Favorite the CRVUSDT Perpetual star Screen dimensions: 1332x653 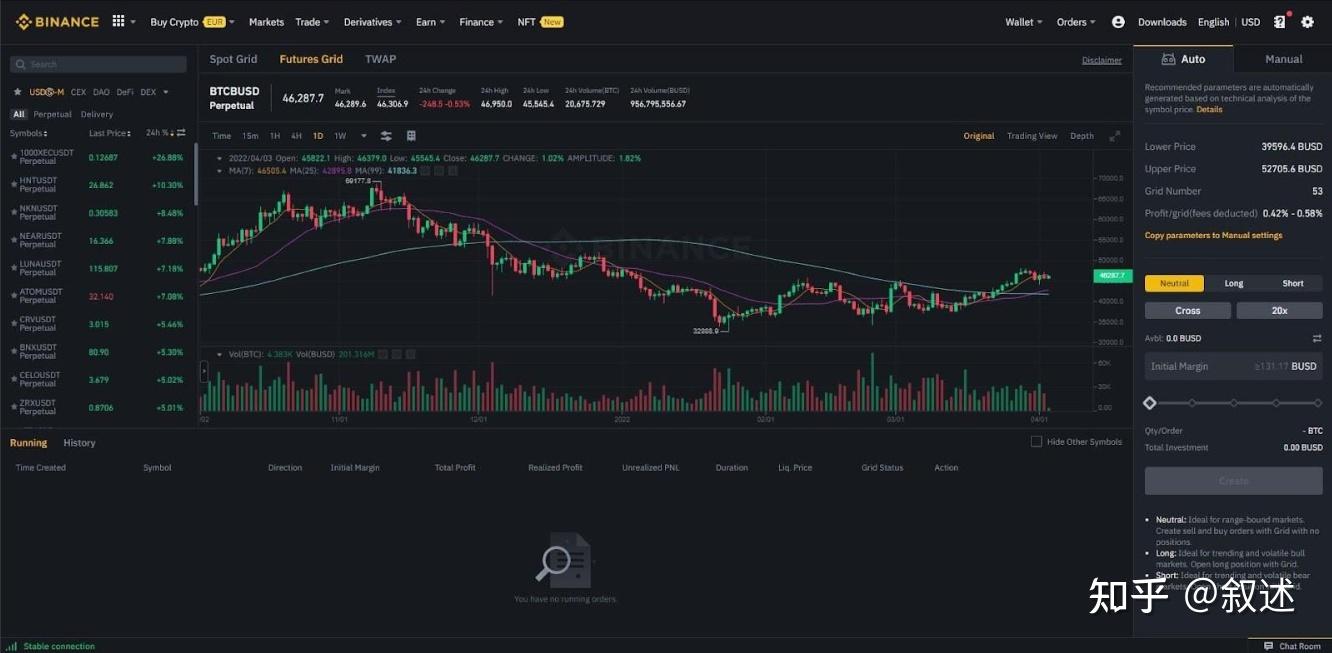coord(14,324)
